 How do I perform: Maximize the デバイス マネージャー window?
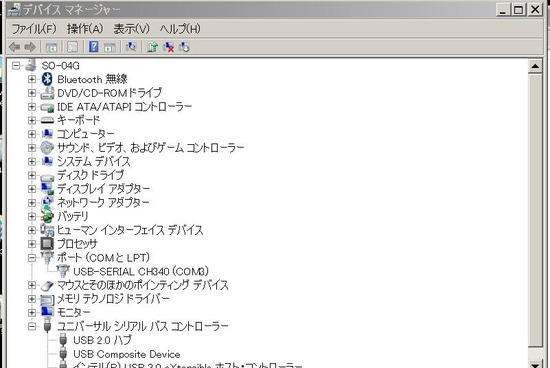click(518, 9)
